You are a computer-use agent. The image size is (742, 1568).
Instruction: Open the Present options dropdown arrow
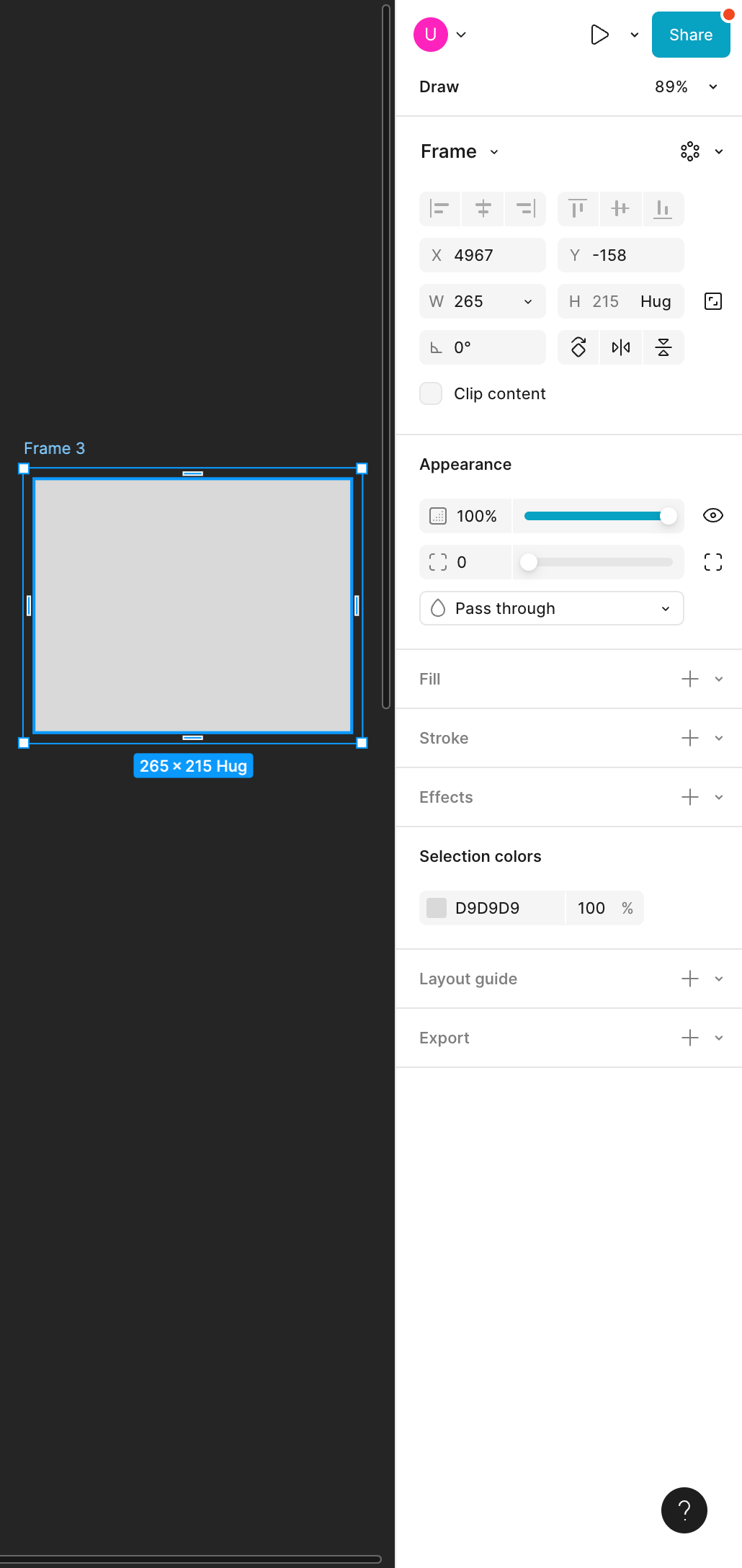pos(635,35)
